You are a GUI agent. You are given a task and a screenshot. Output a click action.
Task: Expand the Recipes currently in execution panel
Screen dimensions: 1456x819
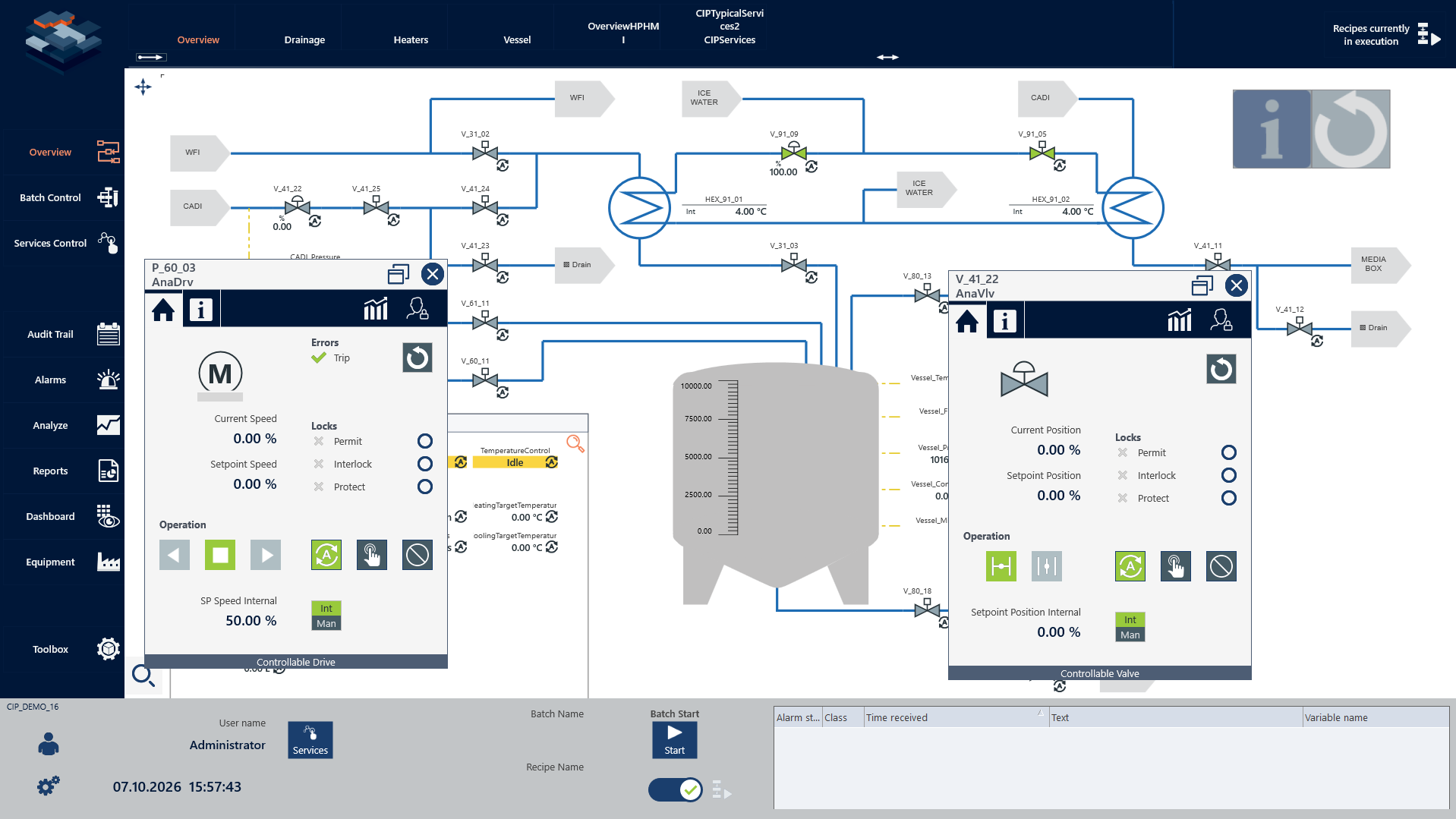[x=1429, y=34]
